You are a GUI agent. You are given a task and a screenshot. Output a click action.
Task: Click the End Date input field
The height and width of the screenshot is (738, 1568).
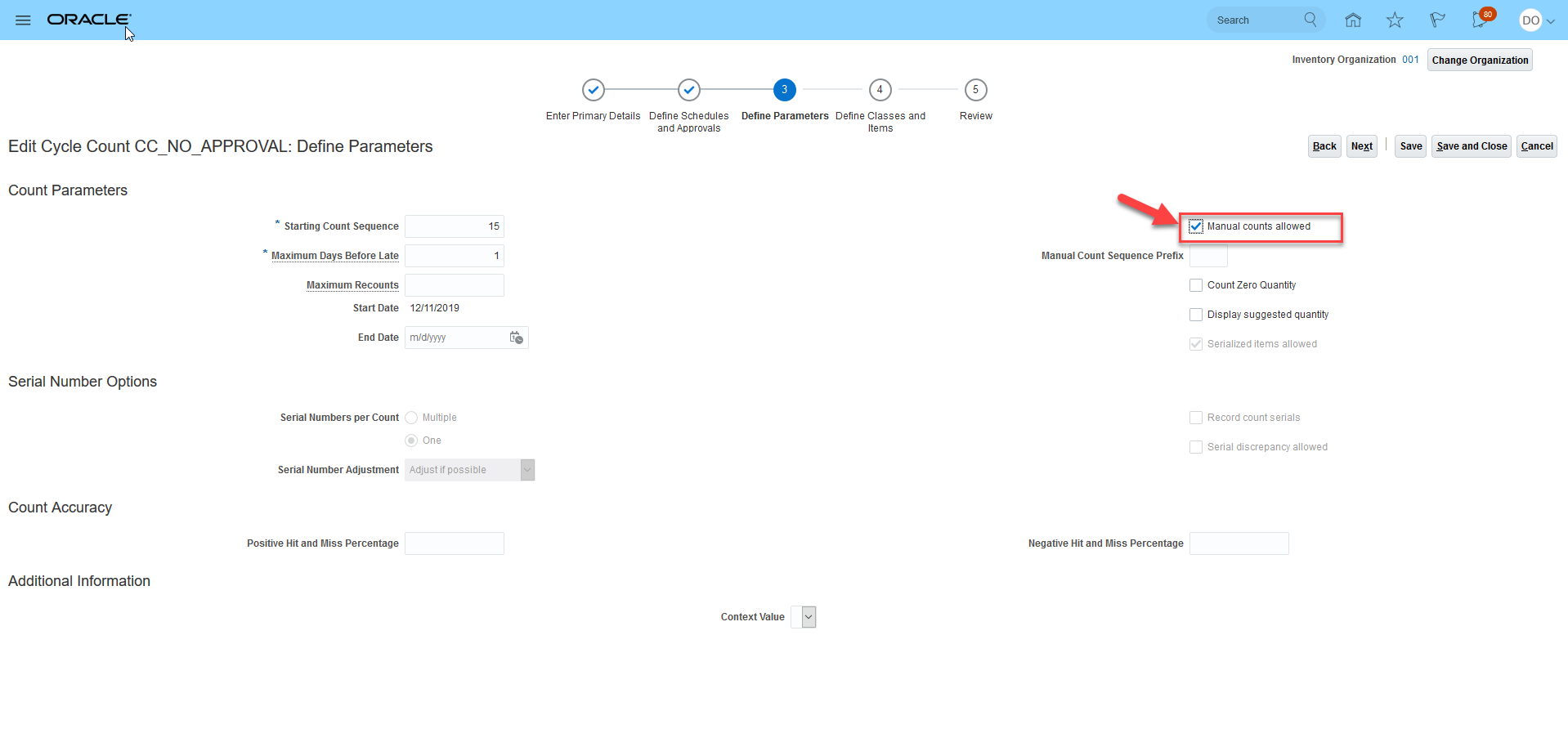point(456,338)
